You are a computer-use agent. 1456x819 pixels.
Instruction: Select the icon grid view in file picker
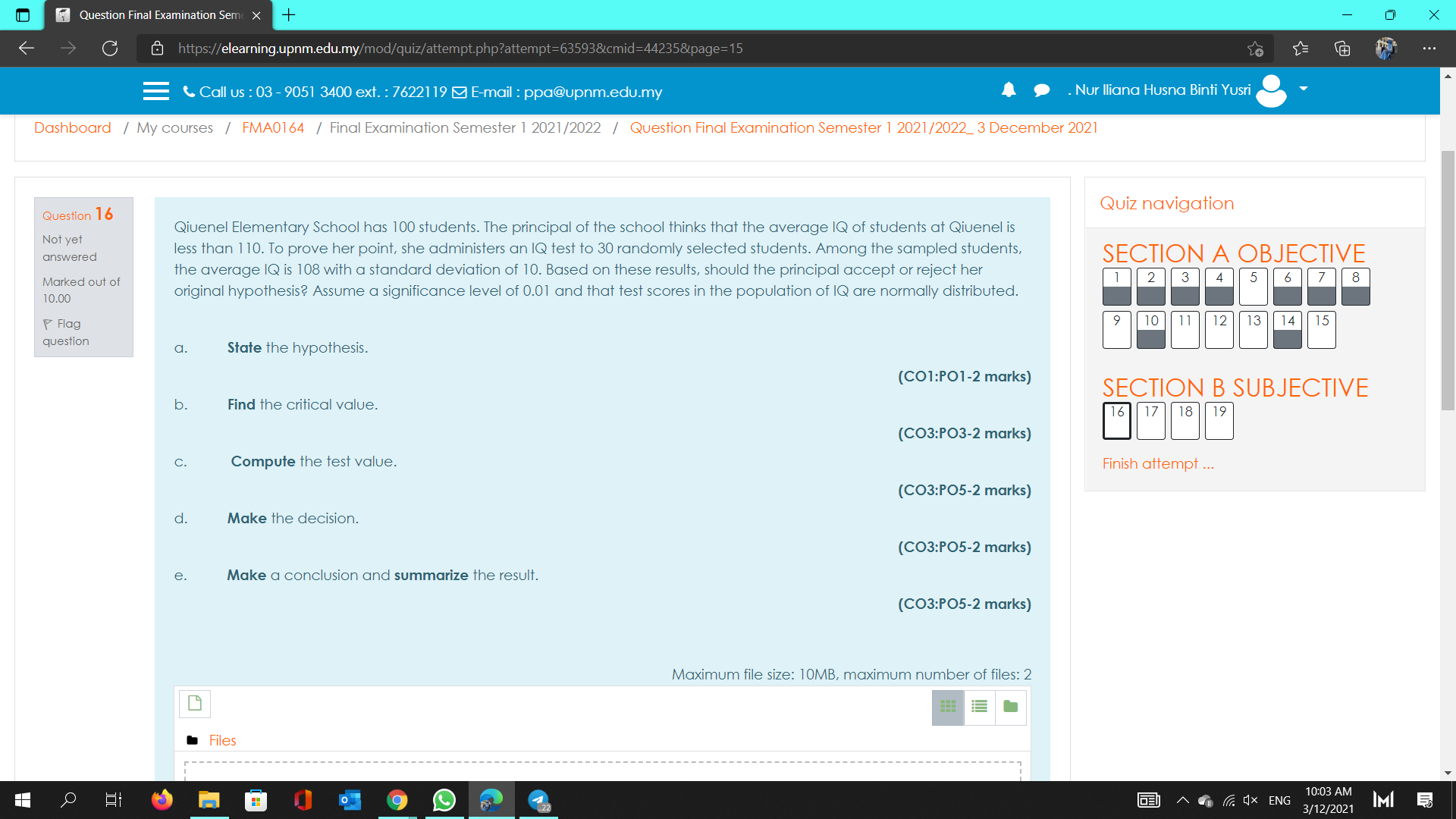(948, 707)
